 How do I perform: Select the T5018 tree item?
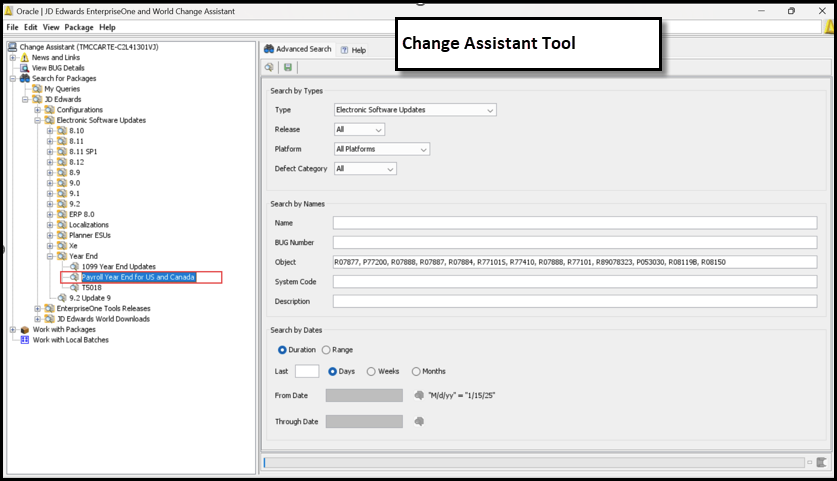click(91, 287)
